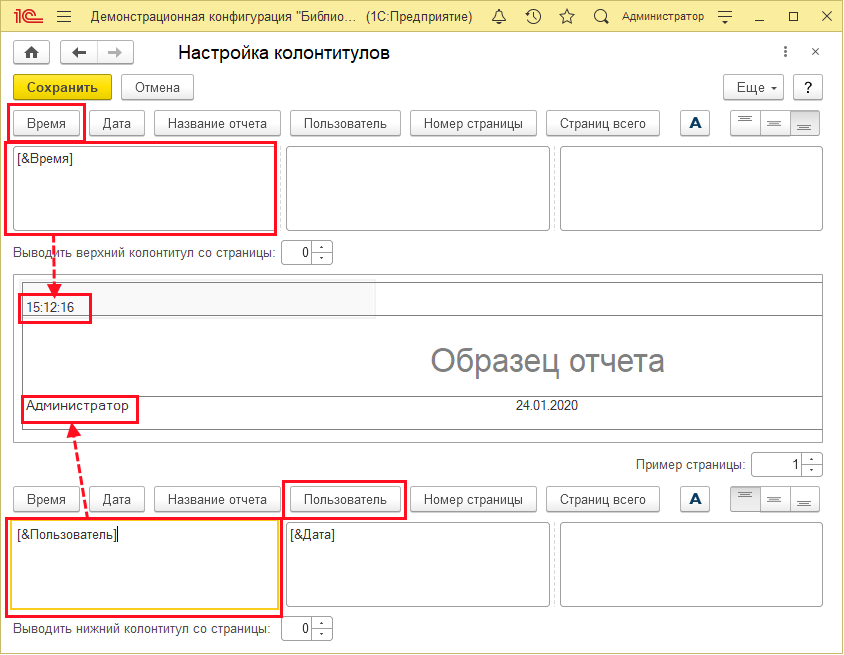844x655 pixels.
Task: Set header vertical alignment to top
Action: 745,123
